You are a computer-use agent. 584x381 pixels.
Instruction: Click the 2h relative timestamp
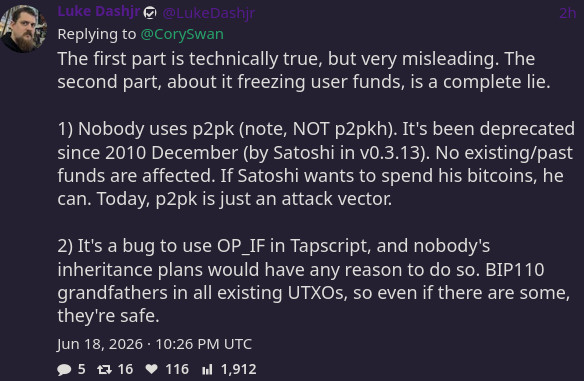(568, 13)
